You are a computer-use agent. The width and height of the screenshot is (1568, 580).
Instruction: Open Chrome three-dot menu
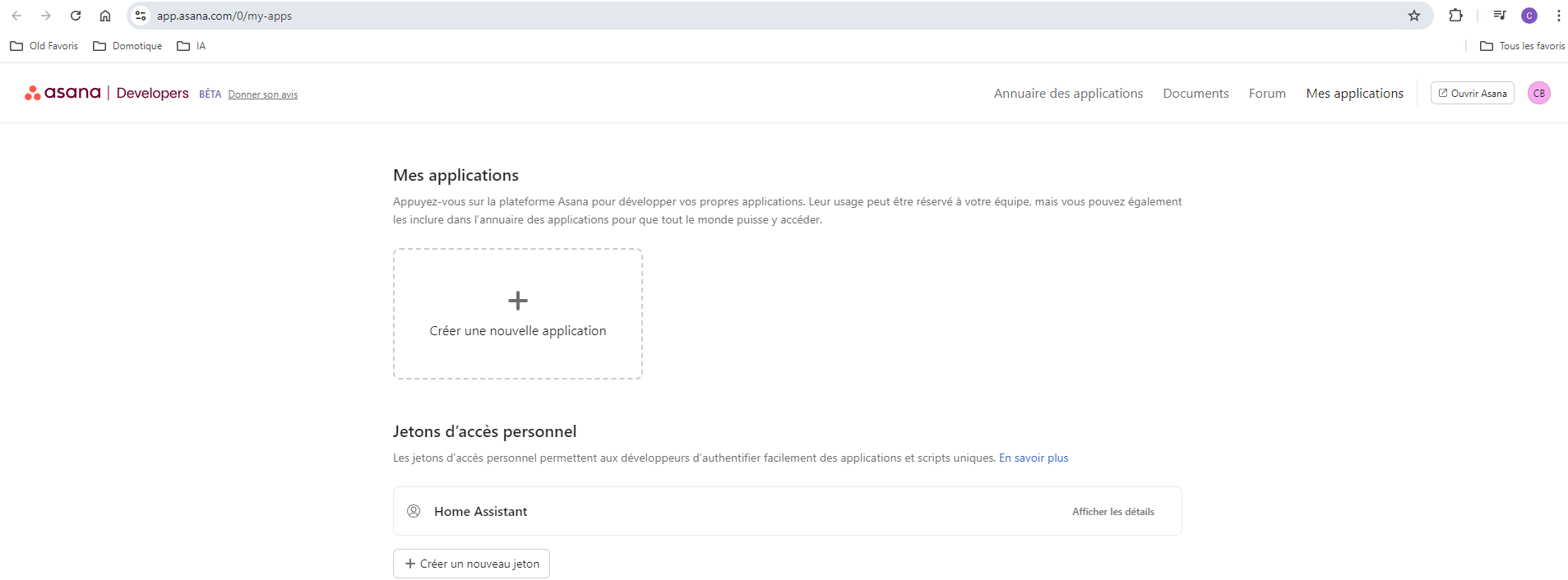[1558, 16]
